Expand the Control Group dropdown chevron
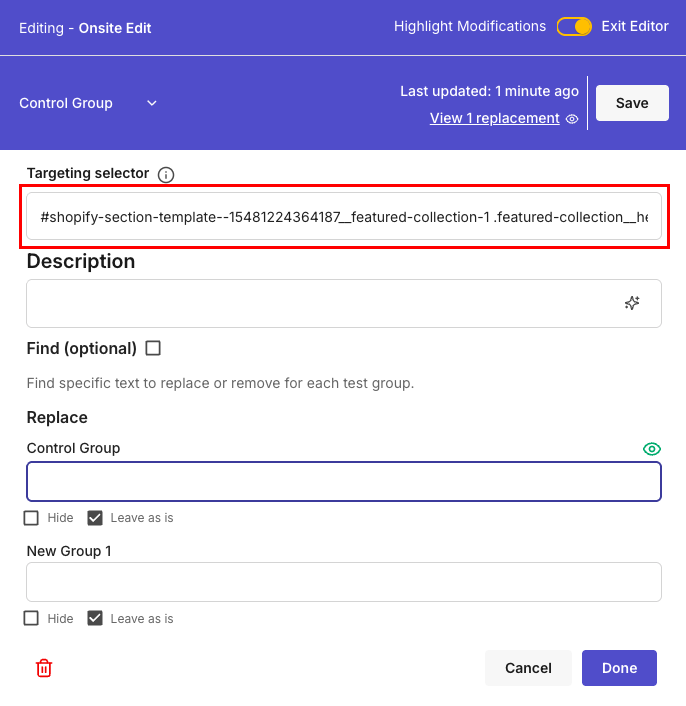686x706 pixels. 152,103
